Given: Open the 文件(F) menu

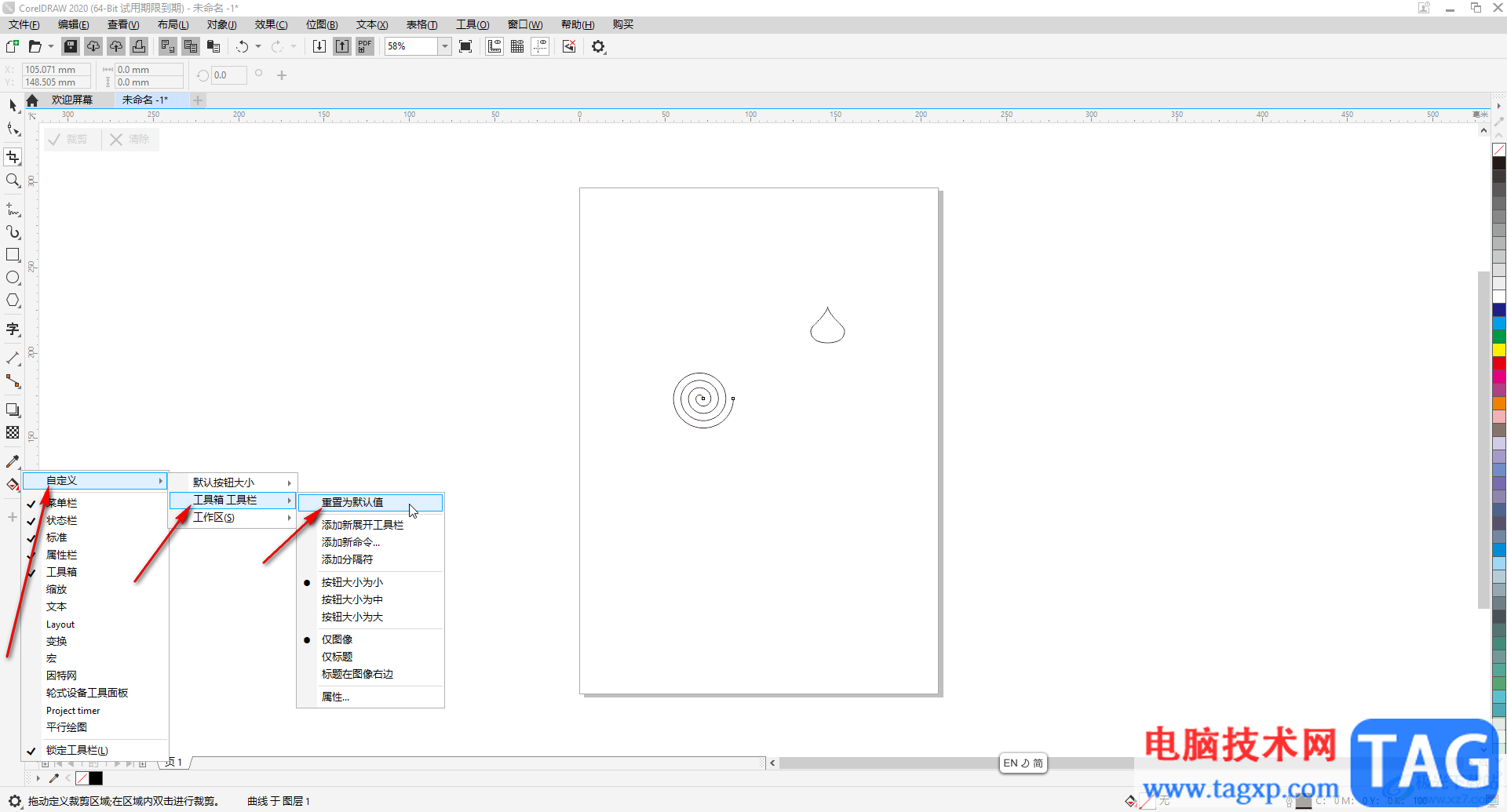Looking at the screenshot, I should pyautogui.click(x=24, y=24).
